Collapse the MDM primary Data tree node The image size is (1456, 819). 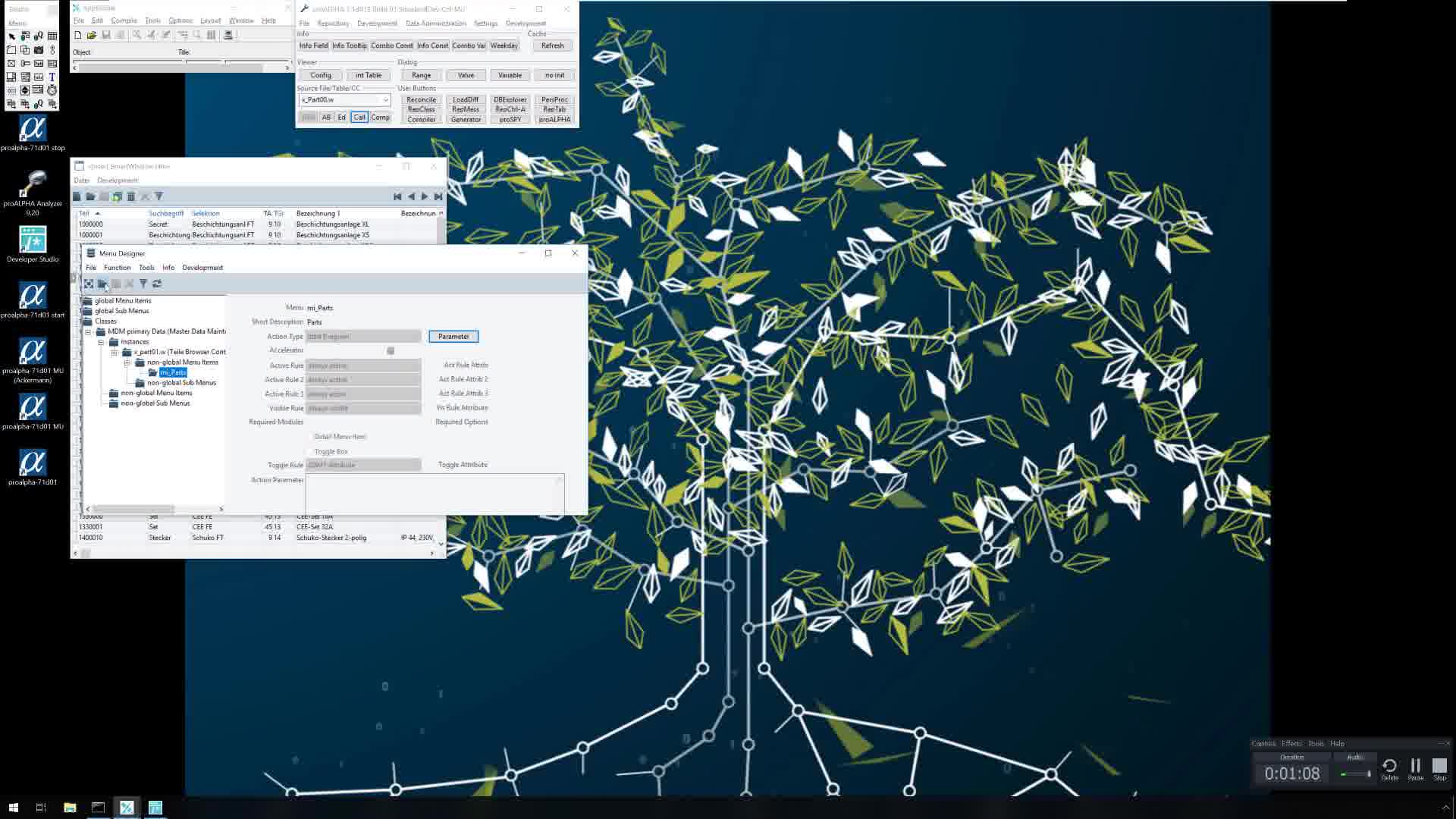[x=88, y=331]
